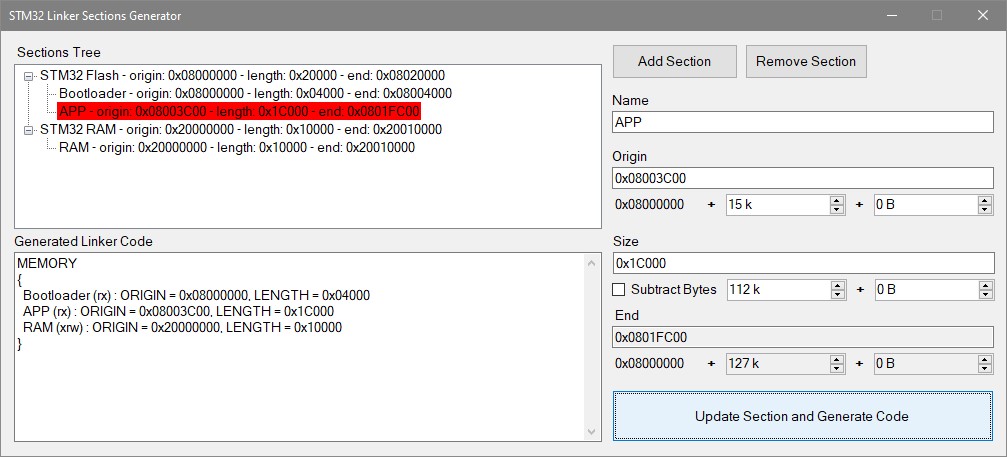The width and height of the screenshot is (1007, 457).
Task: Focus the Name input field
Action: coord(803,122)
